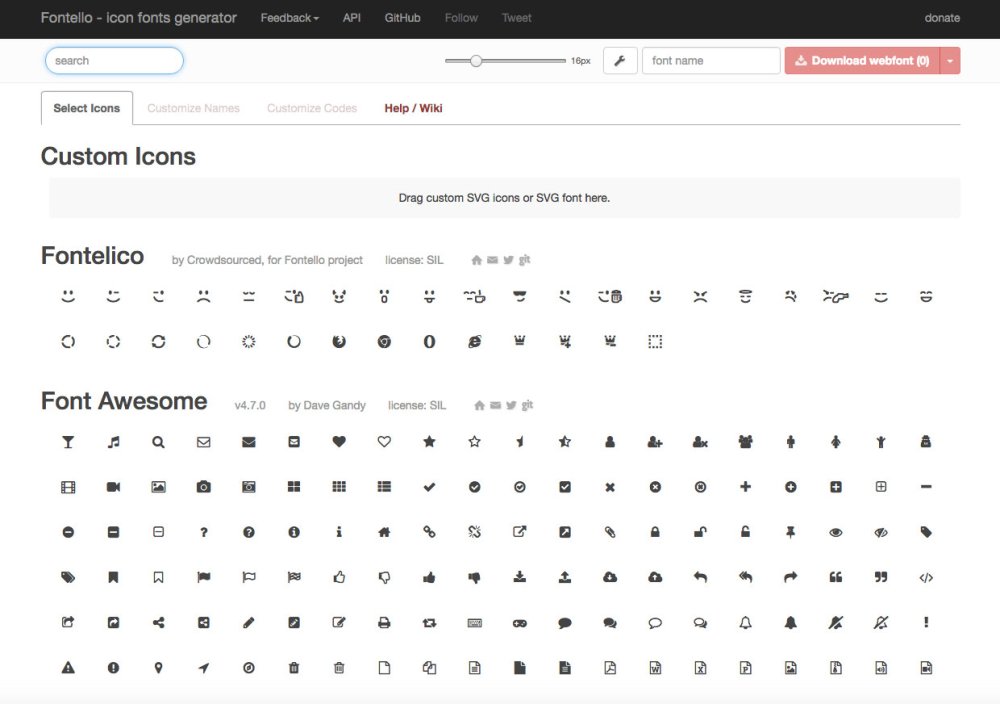Choose the first smiley face in Fontelico

68,297
